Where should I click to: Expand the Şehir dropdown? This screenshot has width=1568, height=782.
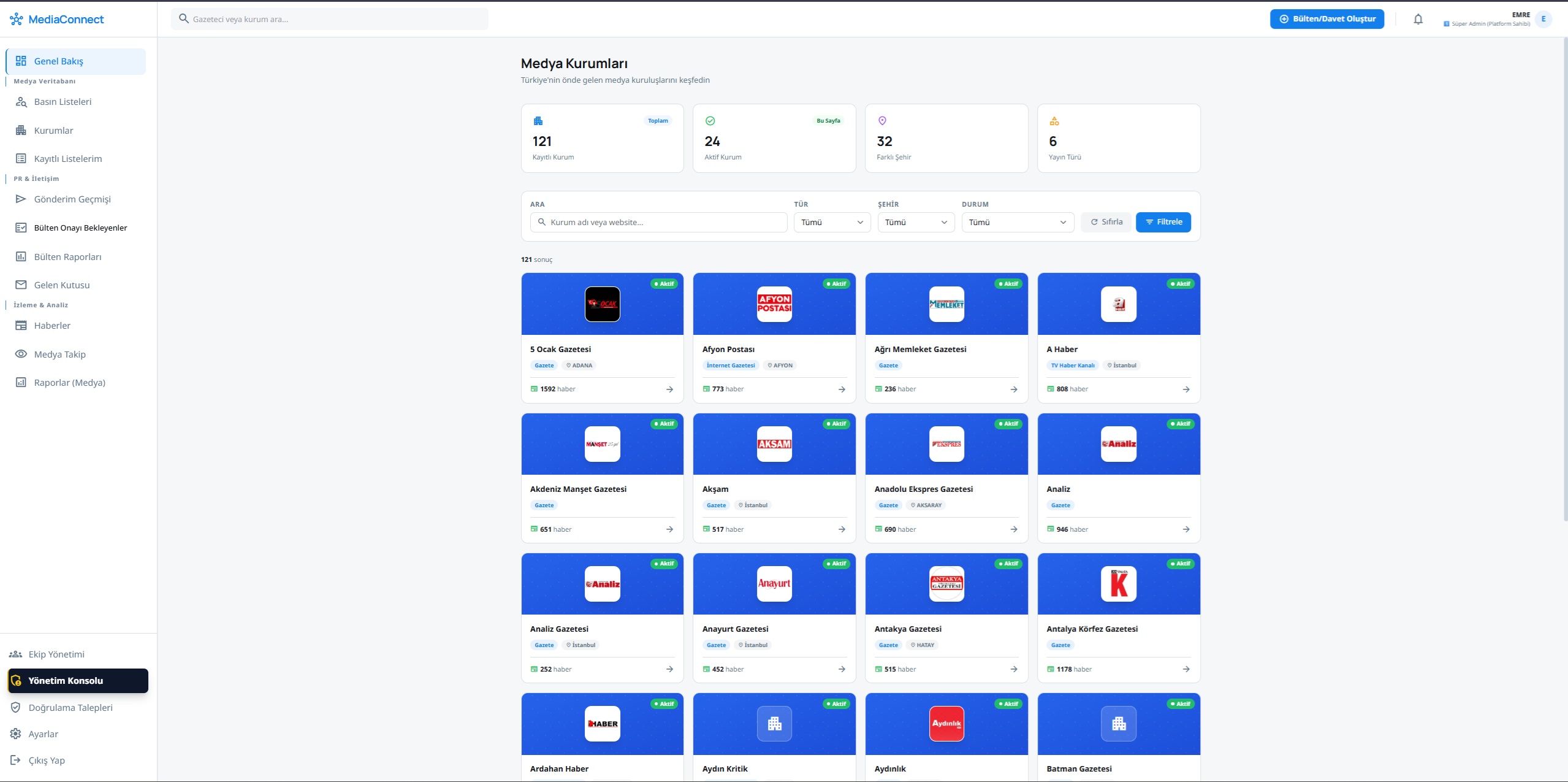[916, 222]
